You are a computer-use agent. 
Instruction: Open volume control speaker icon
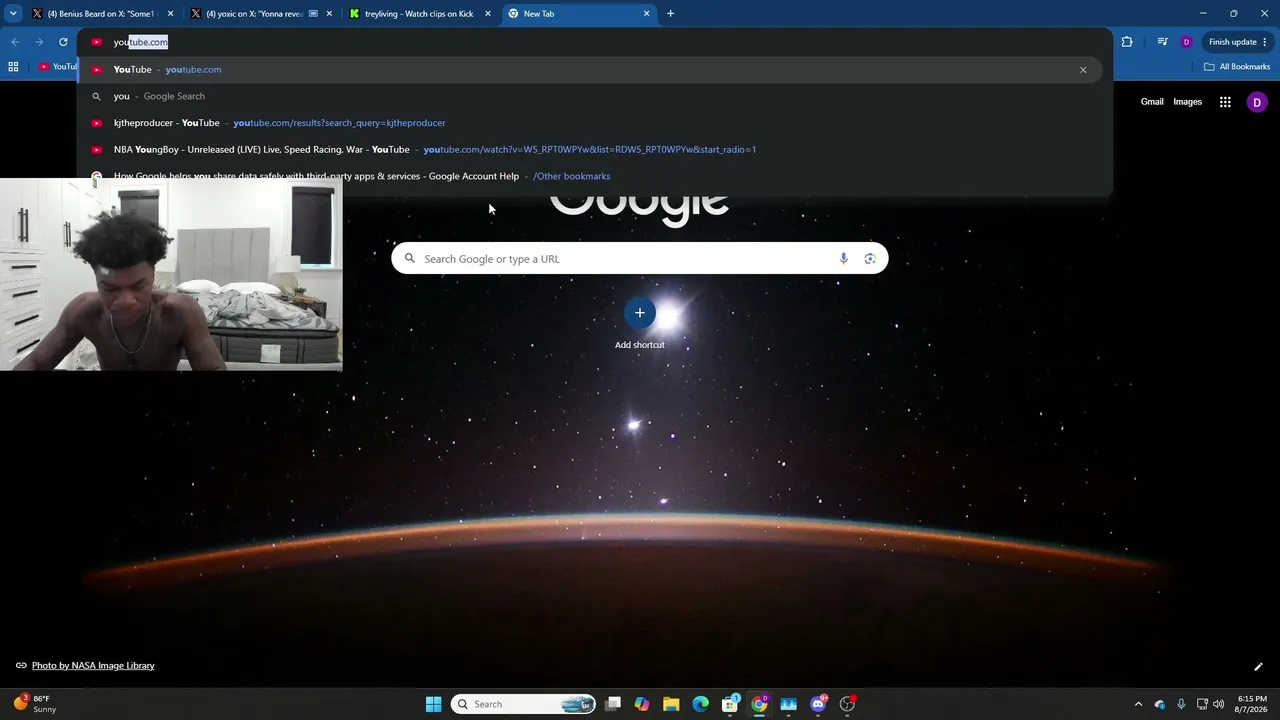(x=1219, y=704)
